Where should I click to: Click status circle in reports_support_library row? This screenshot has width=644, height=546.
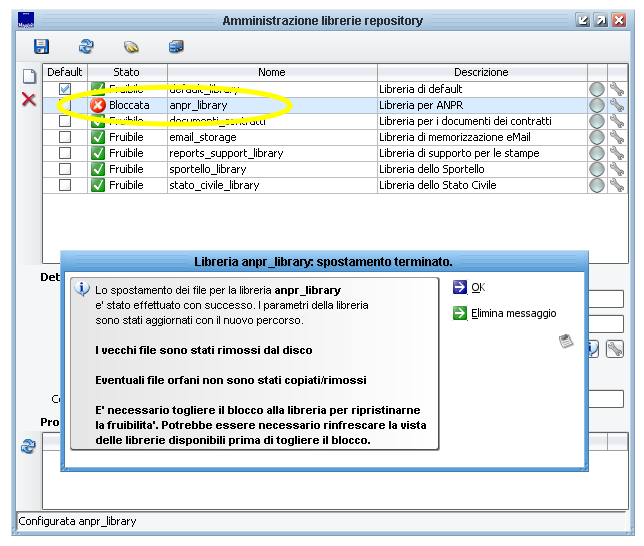click(x=597, y=153)
